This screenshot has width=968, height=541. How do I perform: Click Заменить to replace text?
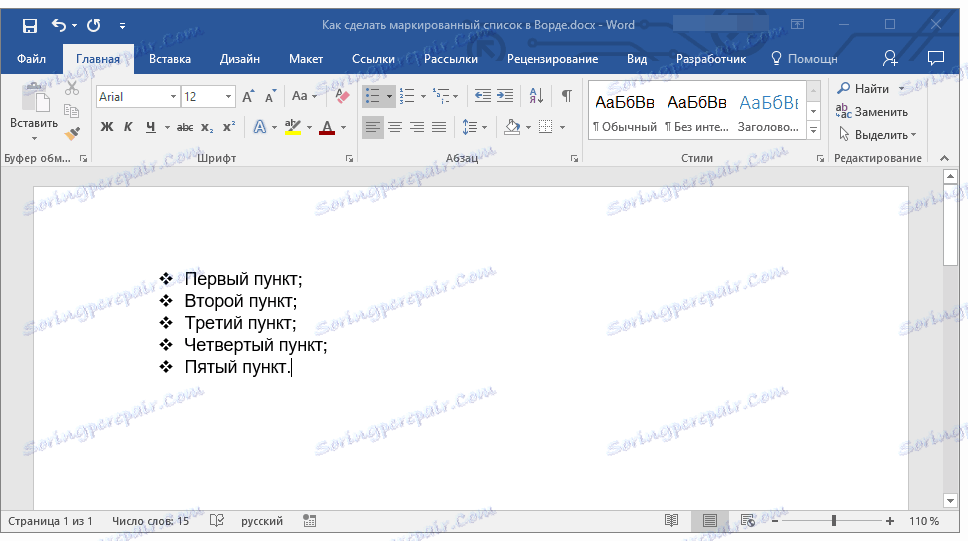(x=872, y=112)
